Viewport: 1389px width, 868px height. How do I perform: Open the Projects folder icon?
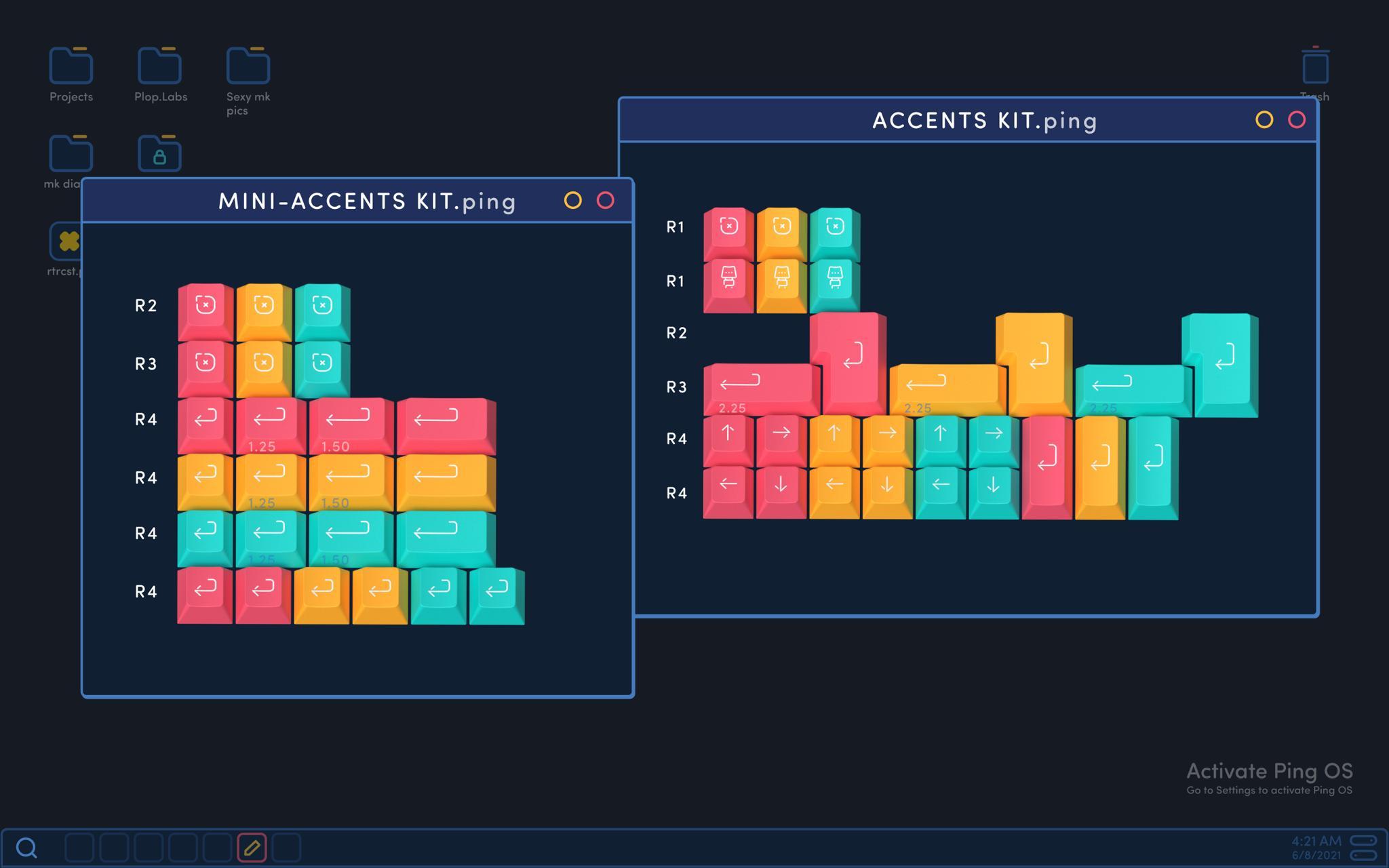click(x=71, y=67)
